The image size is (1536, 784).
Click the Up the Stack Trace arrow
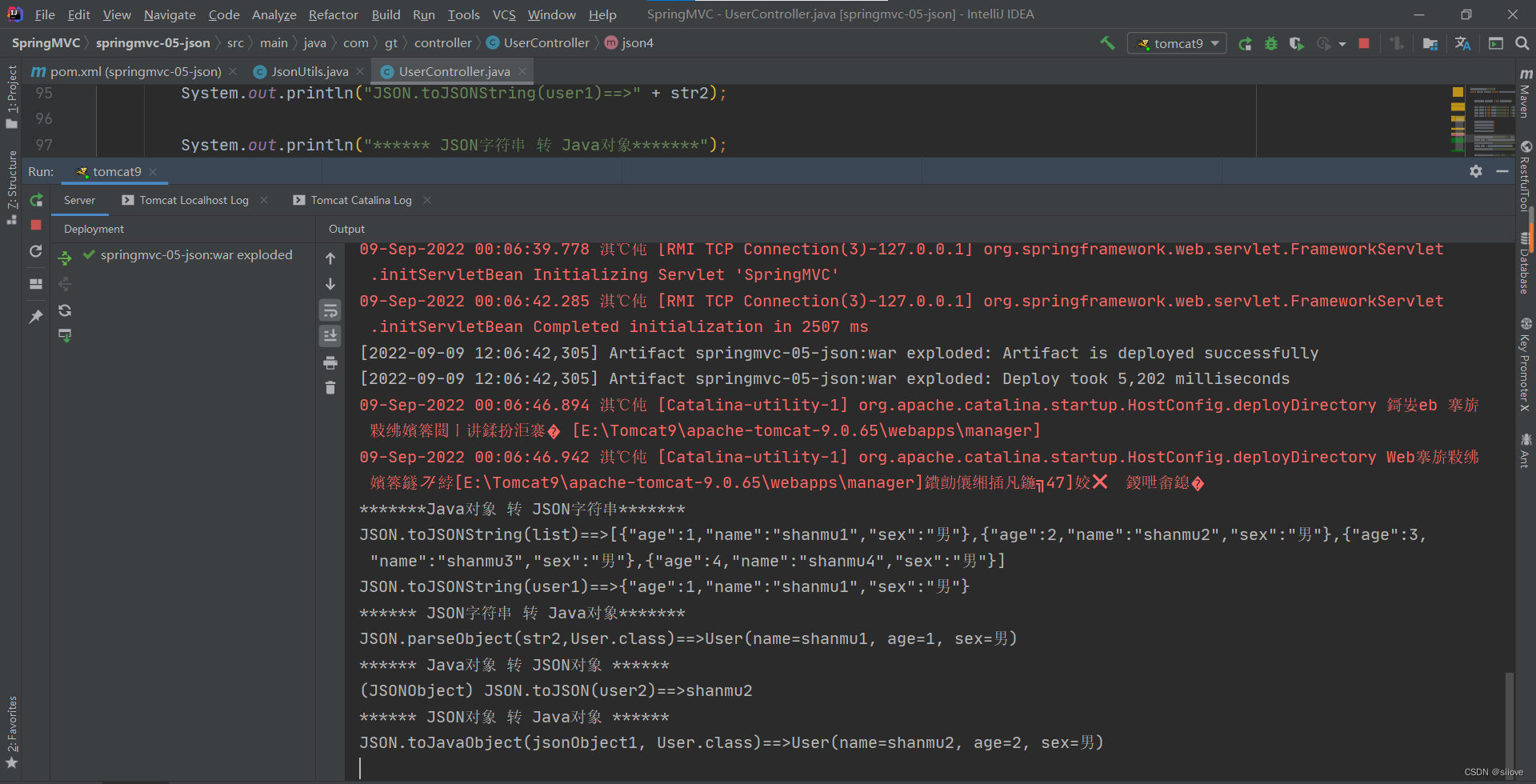coord(330,258)
